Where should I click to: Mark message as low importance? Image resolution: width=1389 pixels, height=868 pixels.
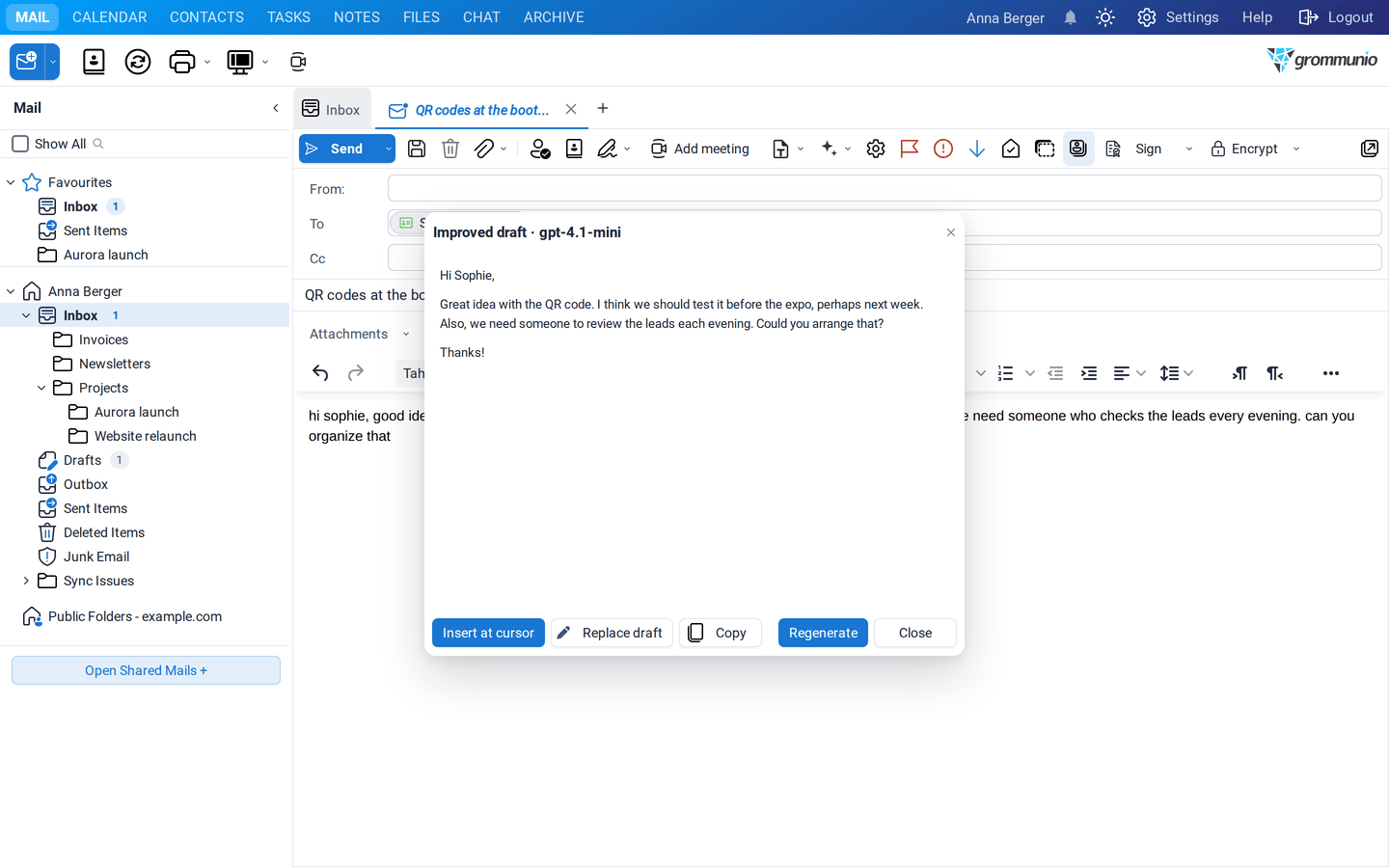(x=977, y=149)
